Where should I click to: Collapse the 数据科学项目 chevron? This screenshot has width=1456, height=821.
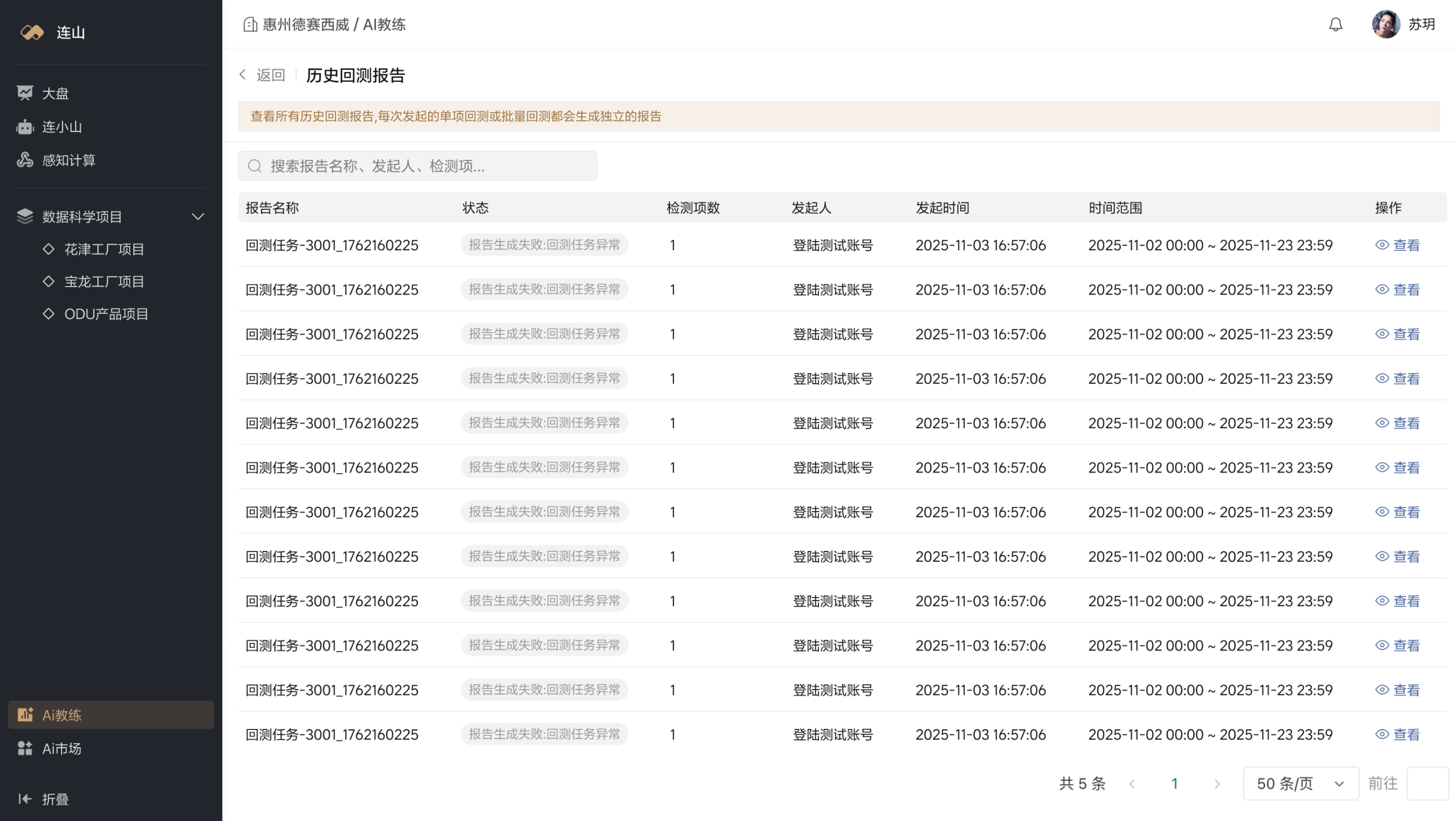198,217
